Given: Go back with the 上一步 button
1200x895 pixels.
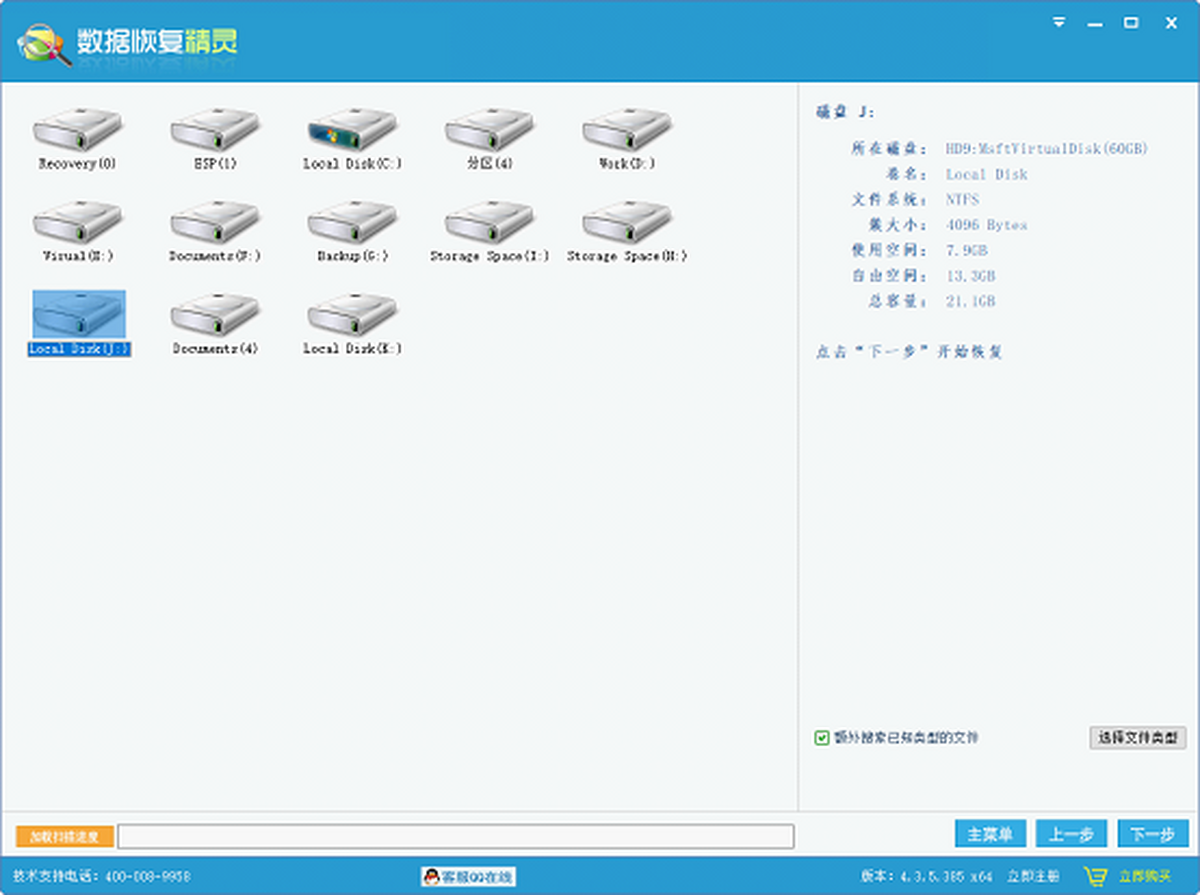Looking at the screenshot, I should [x=1071, y=834].
